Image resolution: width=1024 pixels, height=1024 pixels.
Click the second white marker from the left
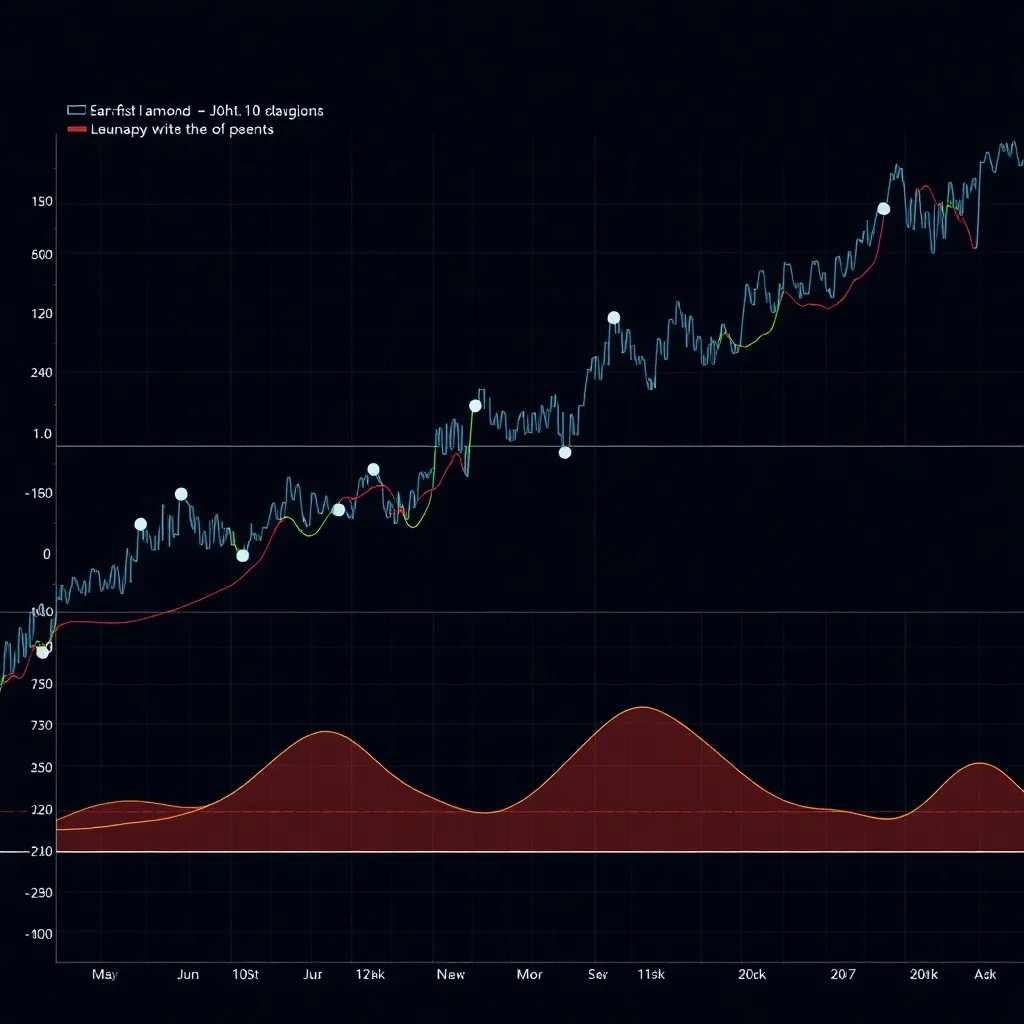click(140, 524)
